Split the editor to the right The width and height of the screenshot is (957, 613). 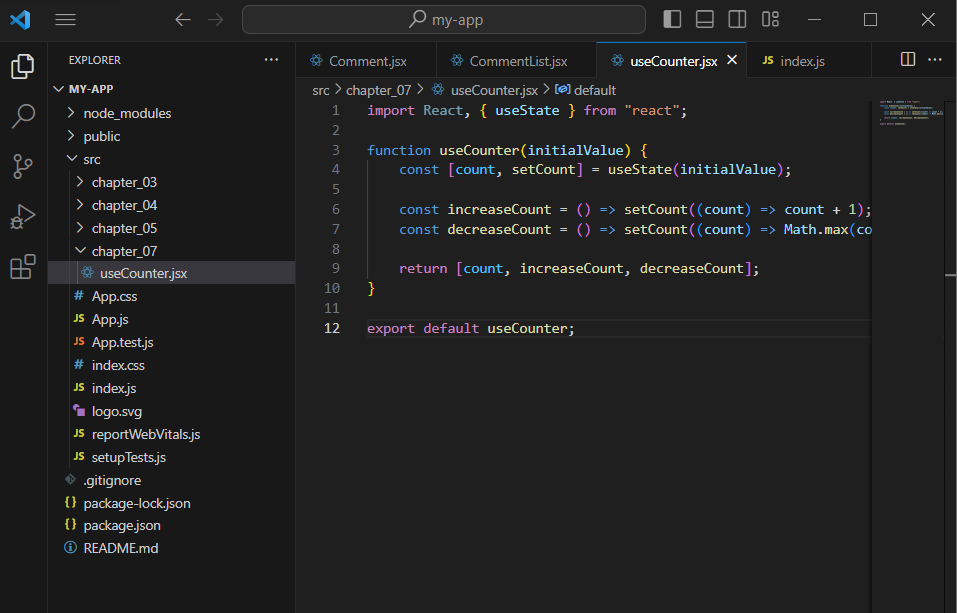[x=908, y=59]
